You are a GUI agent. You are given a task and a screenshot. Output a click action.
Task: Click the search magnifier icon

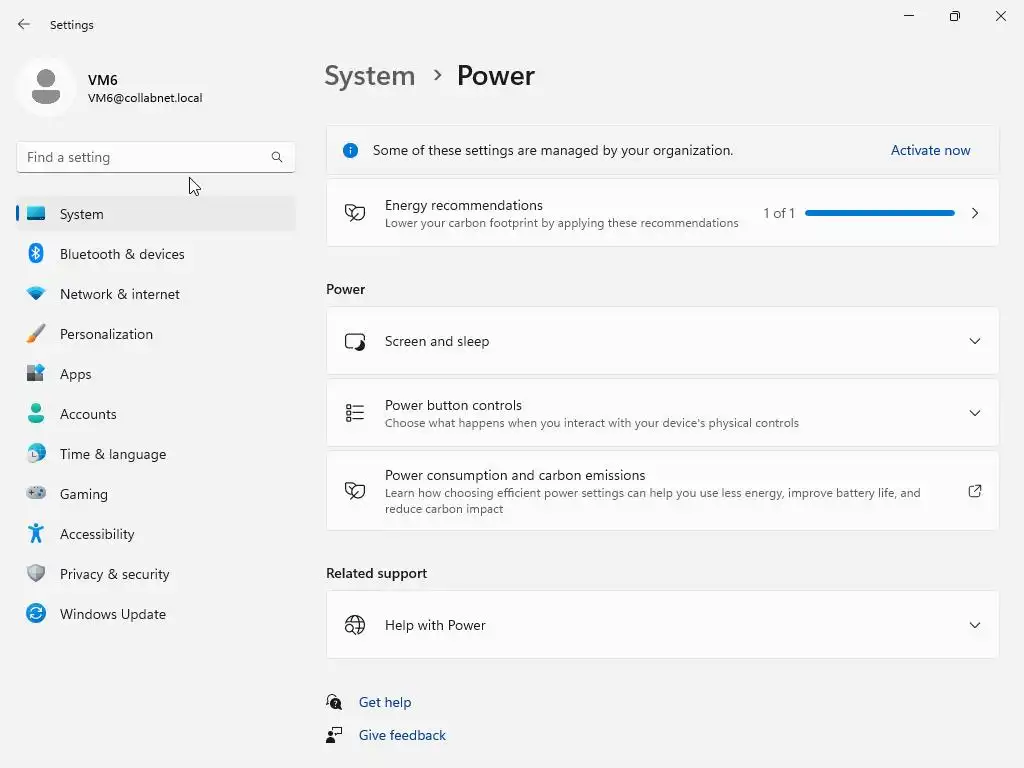coord(277,157)
